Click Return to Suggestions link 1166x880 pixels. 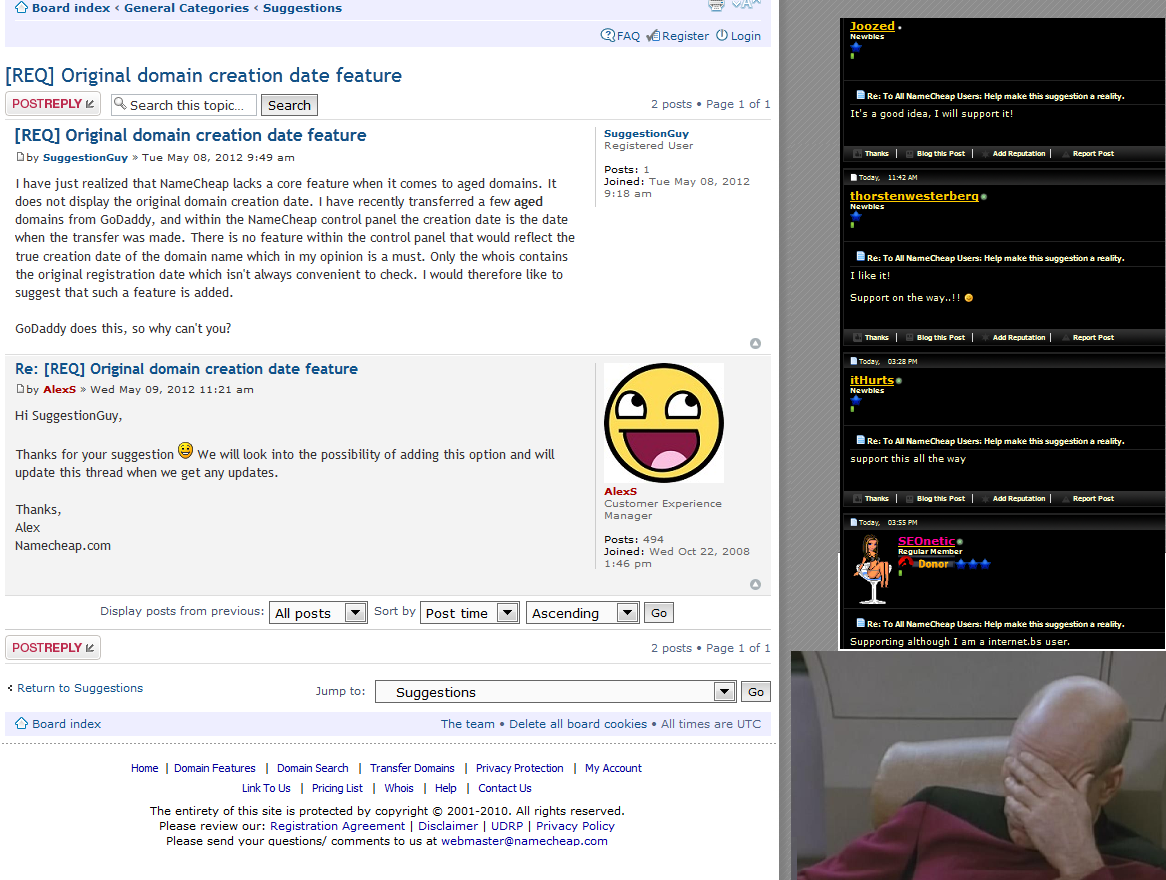(80, 688)
